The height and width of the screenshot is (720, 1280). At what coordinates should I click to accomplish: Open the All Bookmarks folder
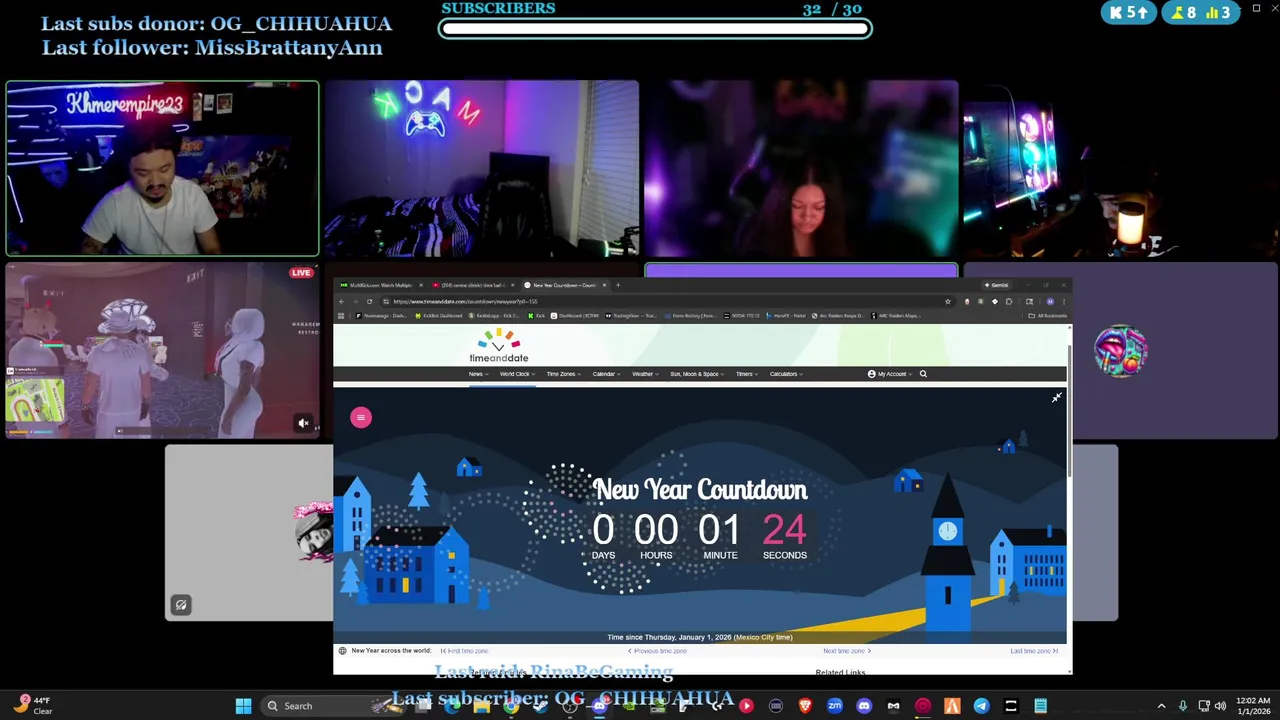coord(1047,316)
